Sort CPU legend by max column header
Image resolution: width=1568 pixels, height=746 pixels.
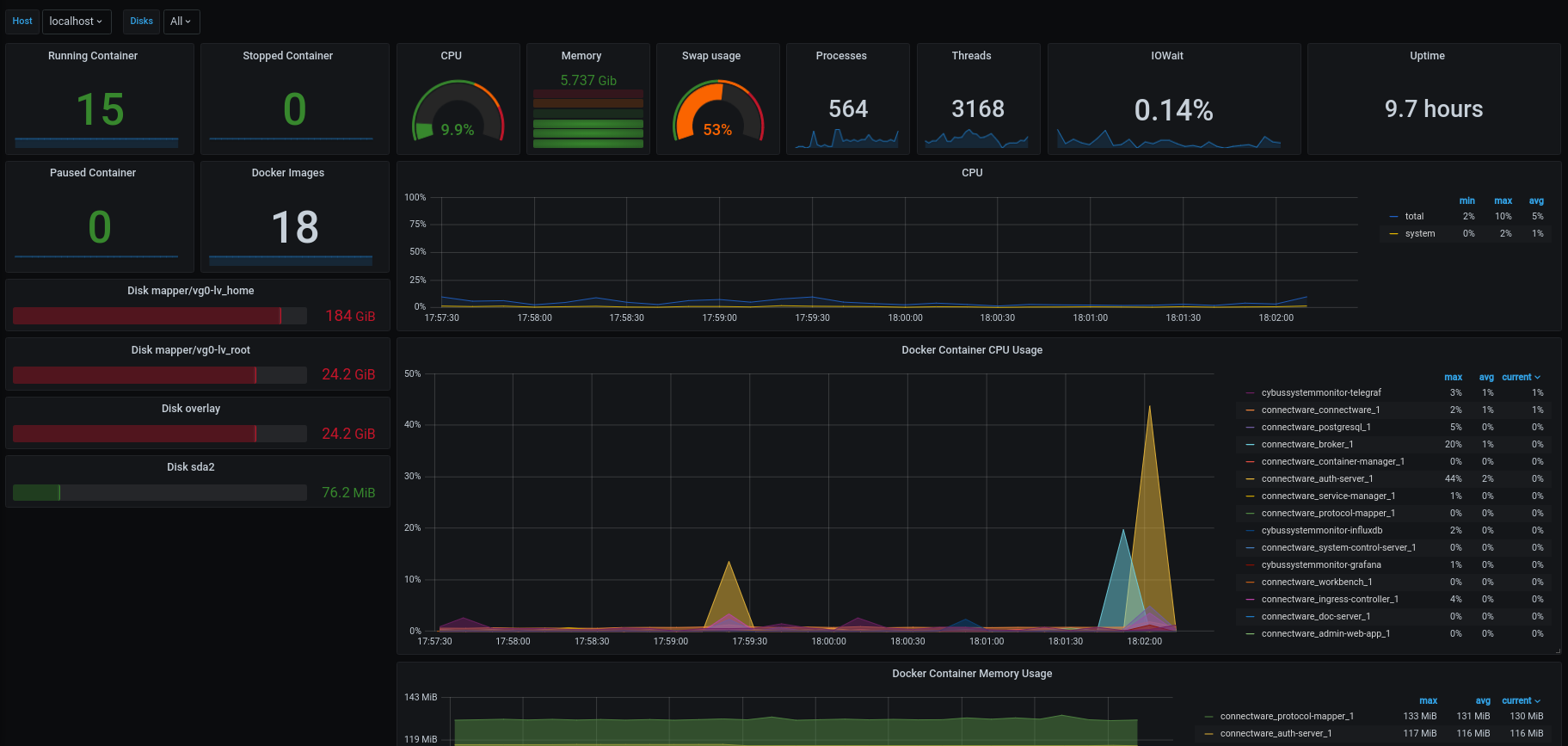coord(1503,200)
